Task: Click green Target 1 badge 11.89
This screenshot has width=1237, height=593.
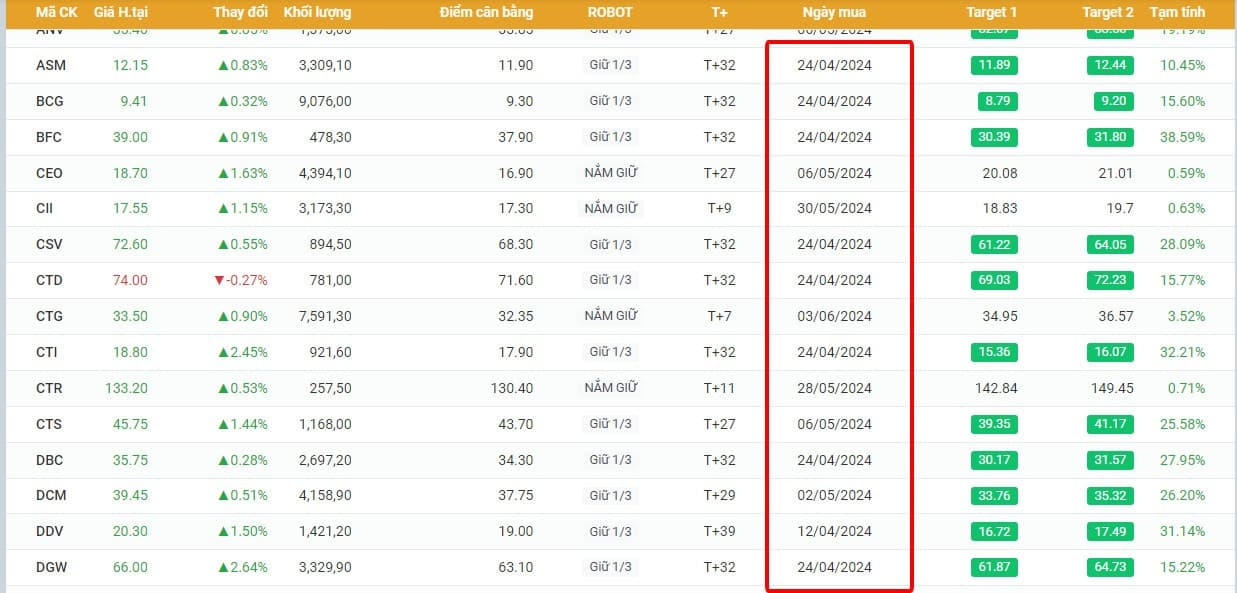Action: 994,65
